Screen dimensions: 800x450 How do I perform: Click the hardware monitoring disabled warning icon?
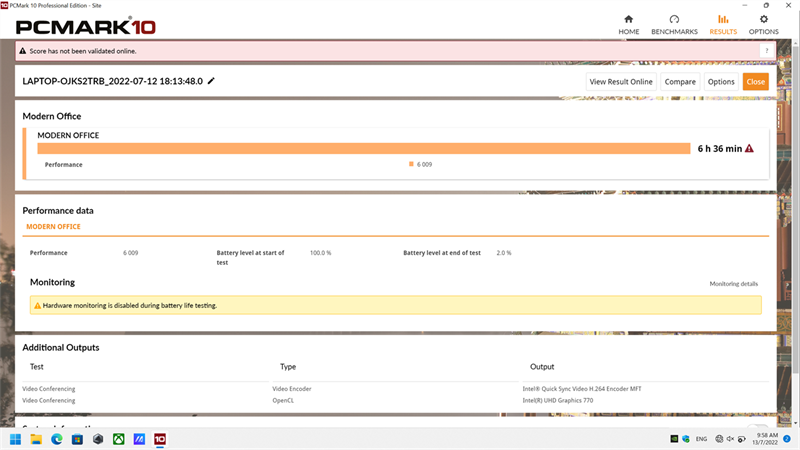tap(37, 306)
